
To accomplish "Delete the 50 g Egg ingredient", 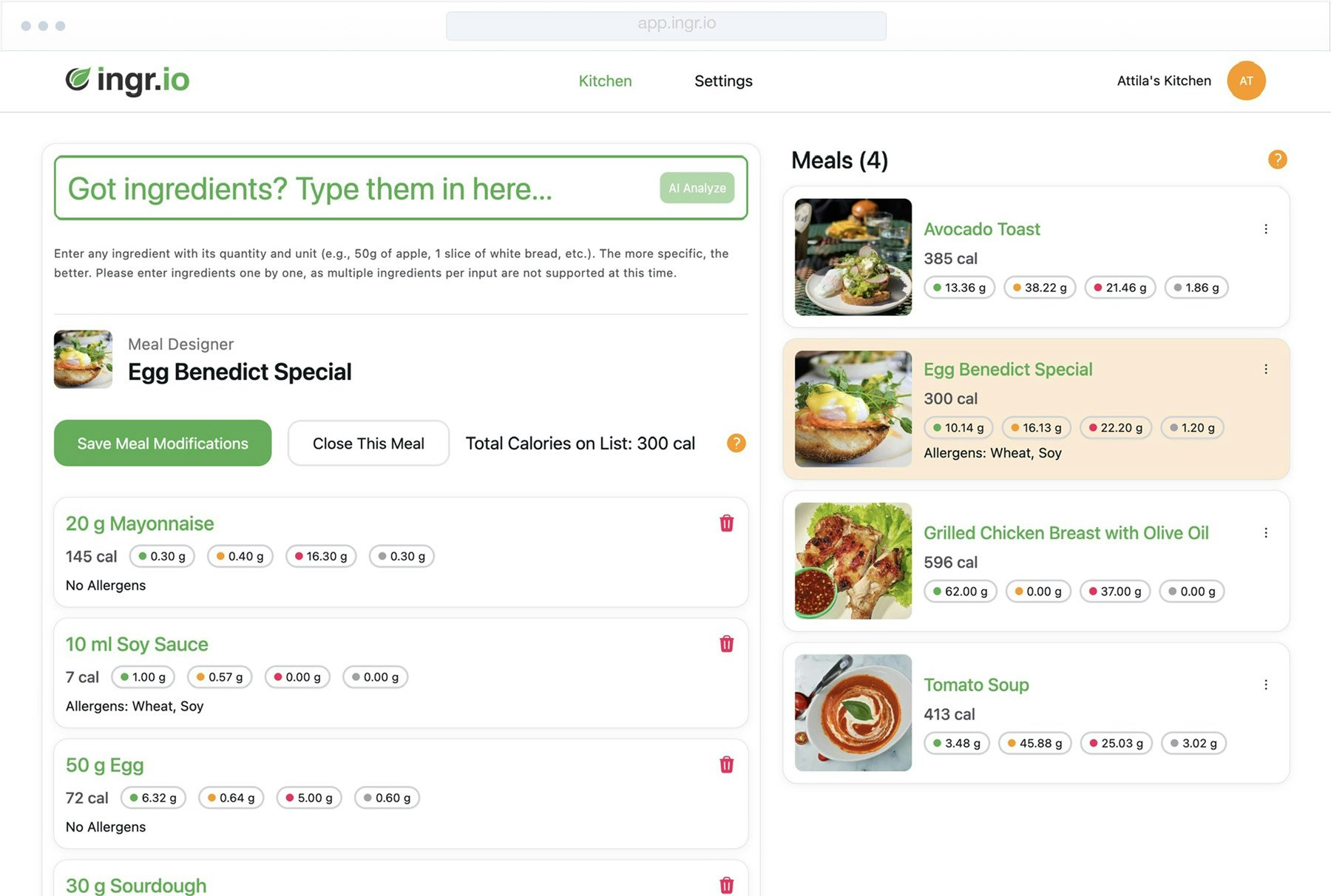I will tap(726, 764).
